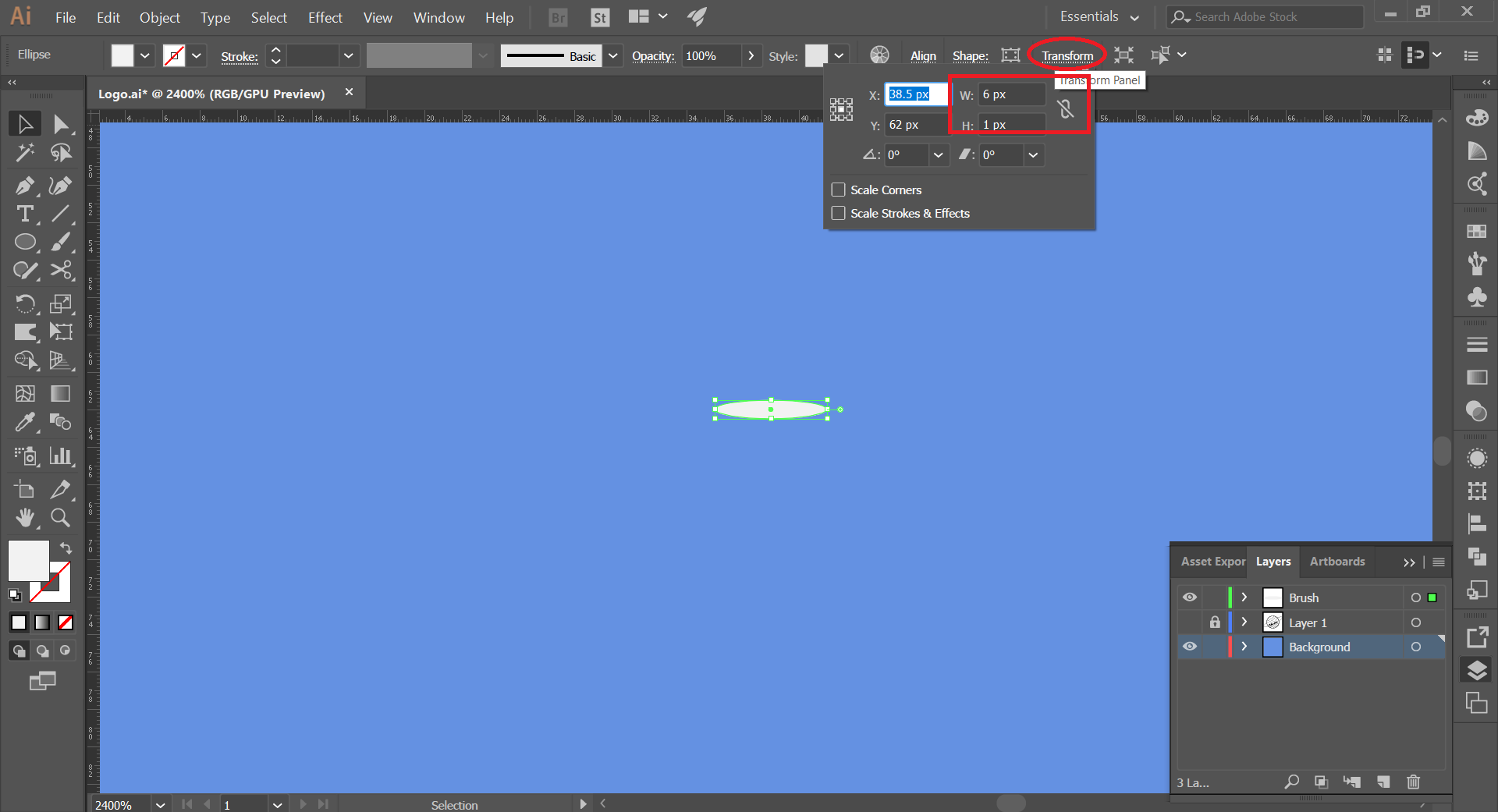This screenshot has height=812, width=1498.
Task: Select the Pen tool
Action: (25, 186)
